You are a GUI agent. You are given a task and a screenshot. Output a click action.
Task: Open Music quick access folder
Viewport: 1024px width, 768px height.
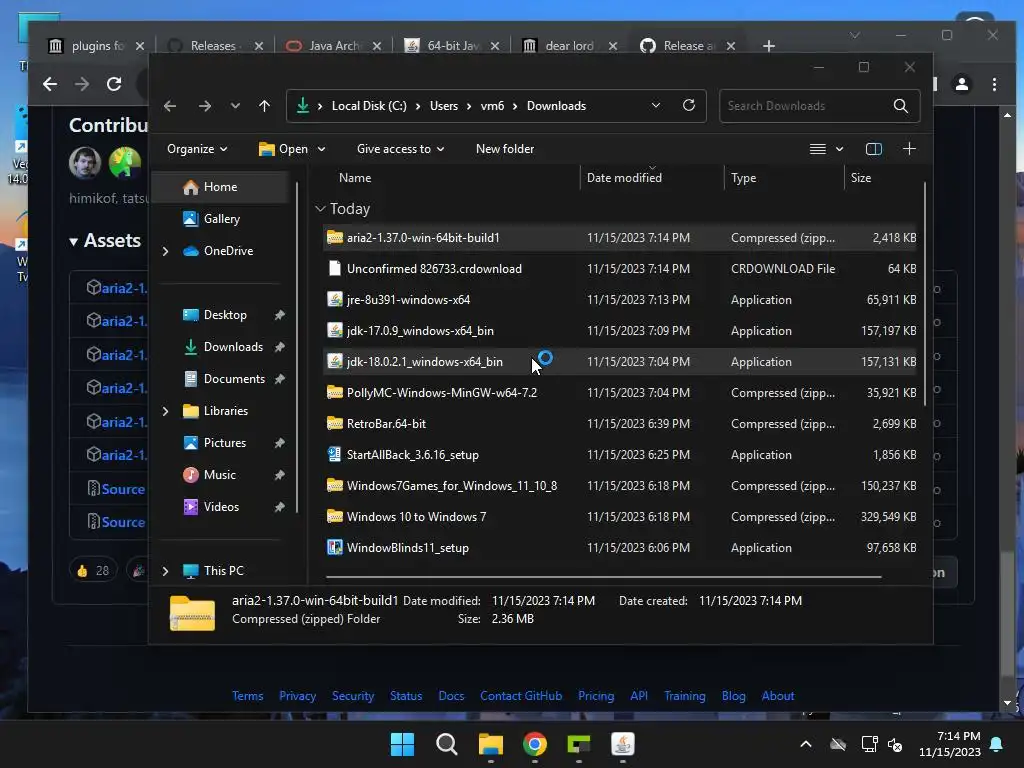coord(221,475)
